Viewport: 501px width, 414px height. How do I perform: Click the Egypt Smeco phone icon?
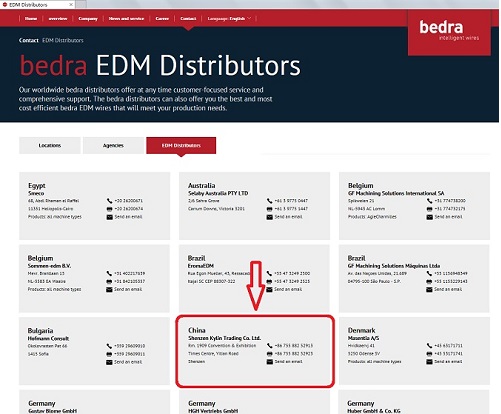109,201
